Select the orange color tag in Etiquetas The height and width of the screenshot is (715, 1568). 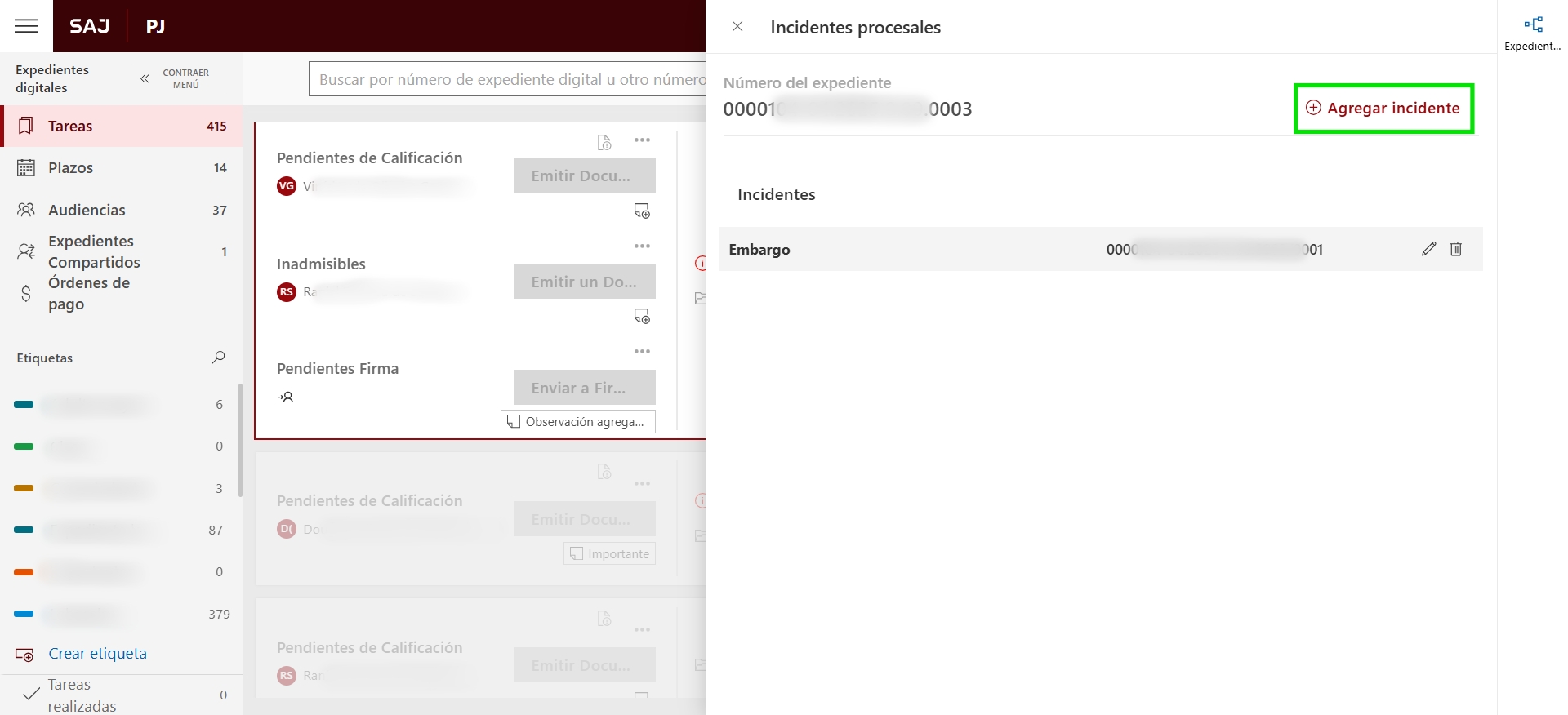(x=82, y=572)
